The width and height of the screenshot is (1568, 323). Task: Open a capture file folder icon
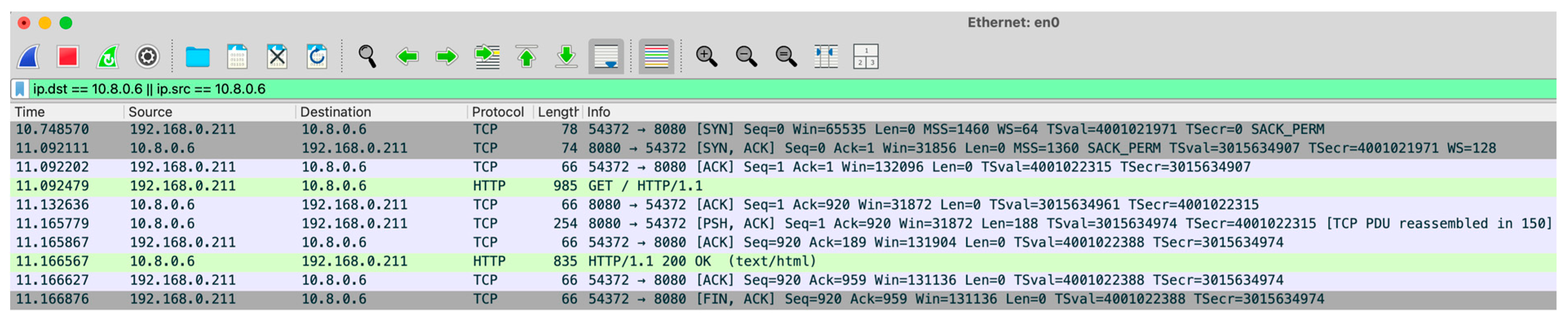(197, 57)
